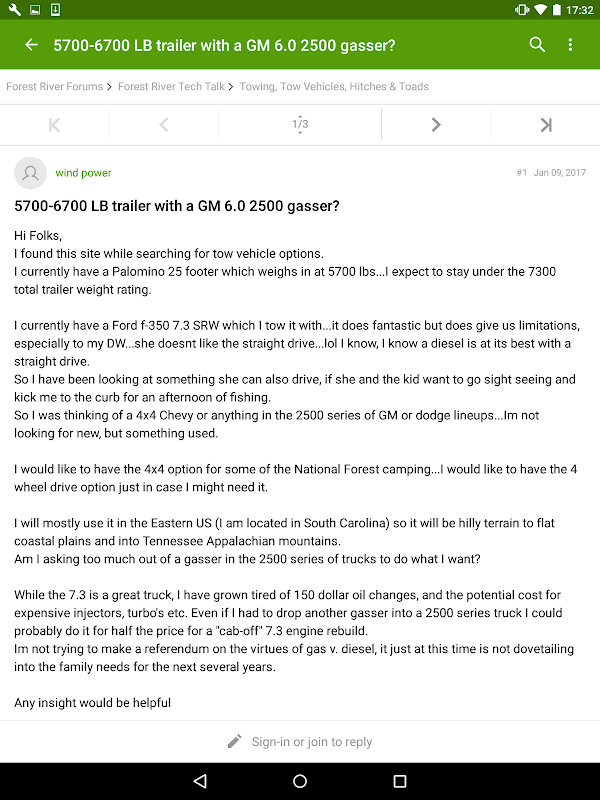This screenshot has width=600, height=800.
Task: Open Forest River Forums breadcrumb
Action: tap(55, 87)
